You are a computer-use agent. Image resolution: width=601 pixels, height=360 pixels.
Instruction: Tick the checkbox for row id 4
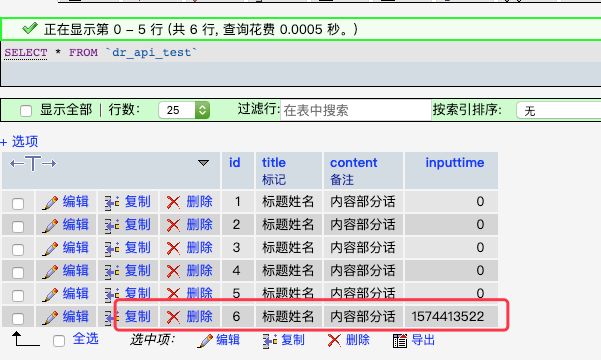tap(18, 273)
